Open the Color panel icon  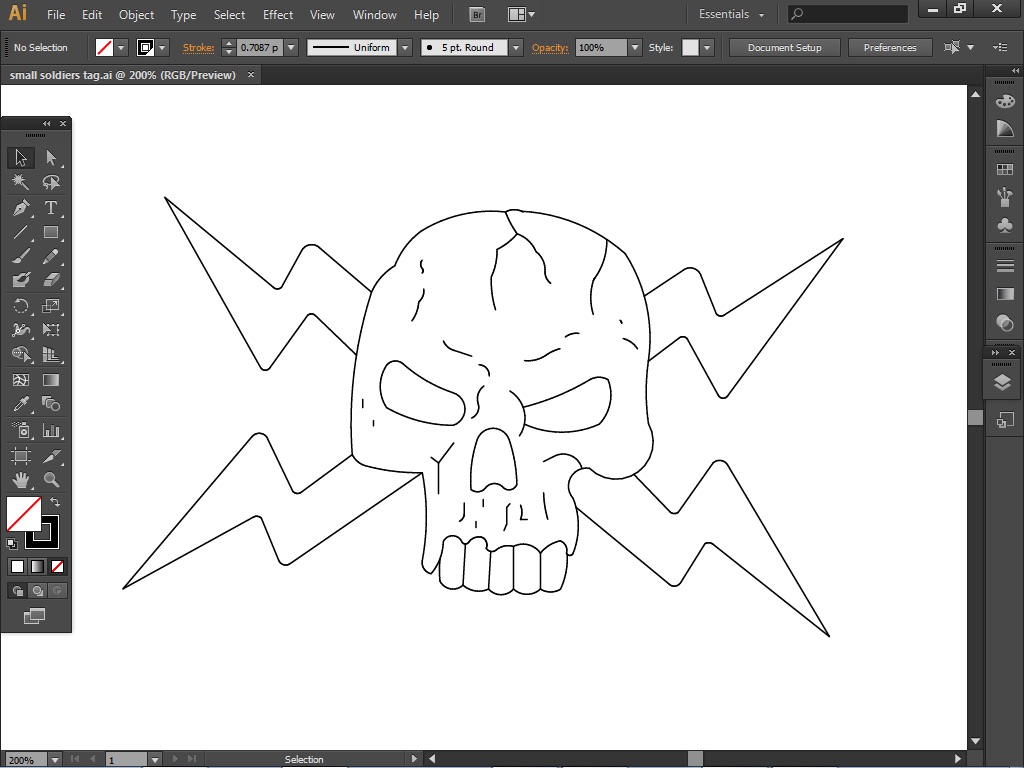click(1004, 101)
